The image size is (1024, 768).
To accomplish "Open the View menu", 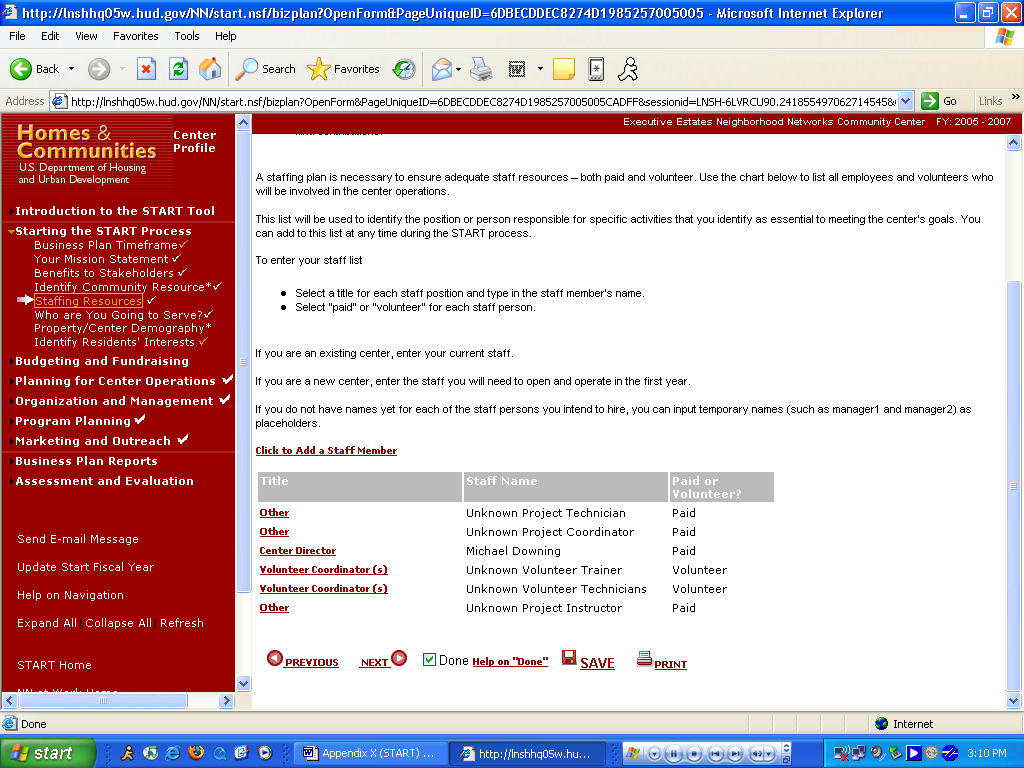I will [86, 36].
